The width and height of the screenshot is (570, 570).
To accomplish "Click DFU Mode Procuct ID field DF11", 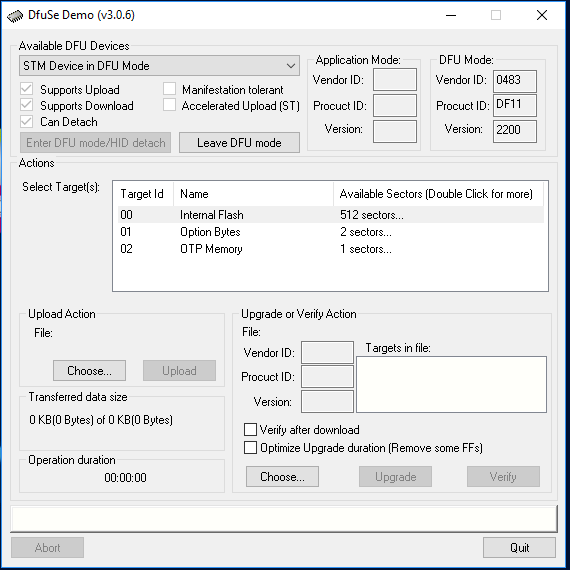I will (x=515, y=105).
